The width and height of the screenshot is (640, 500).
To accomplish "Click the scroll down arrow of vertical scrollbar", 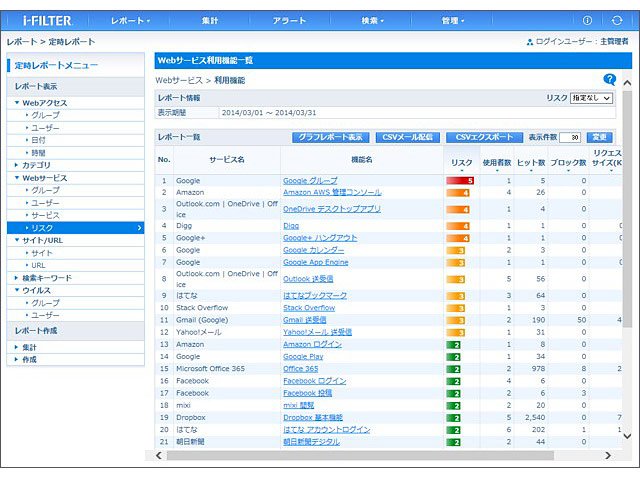I will tap(627, 436).
